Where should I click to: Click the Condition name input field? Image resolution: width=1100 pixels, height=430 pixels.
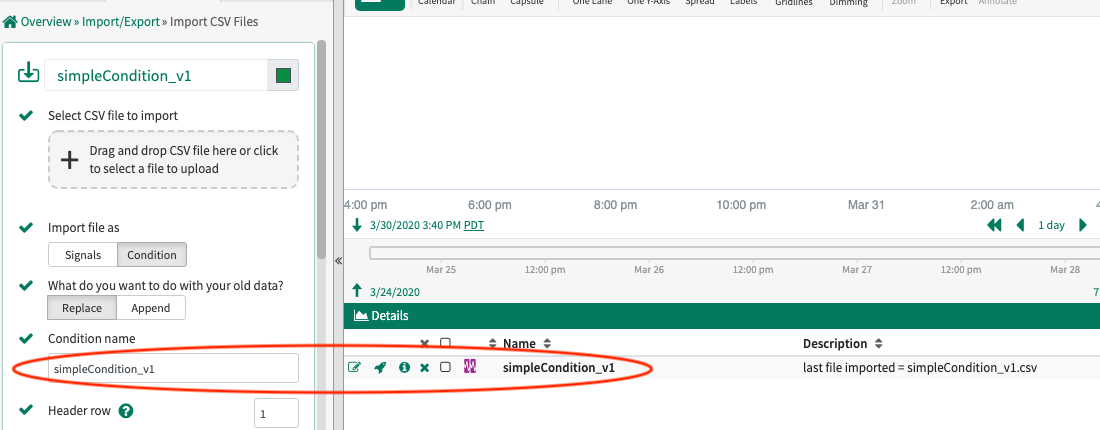coord(174,368)
